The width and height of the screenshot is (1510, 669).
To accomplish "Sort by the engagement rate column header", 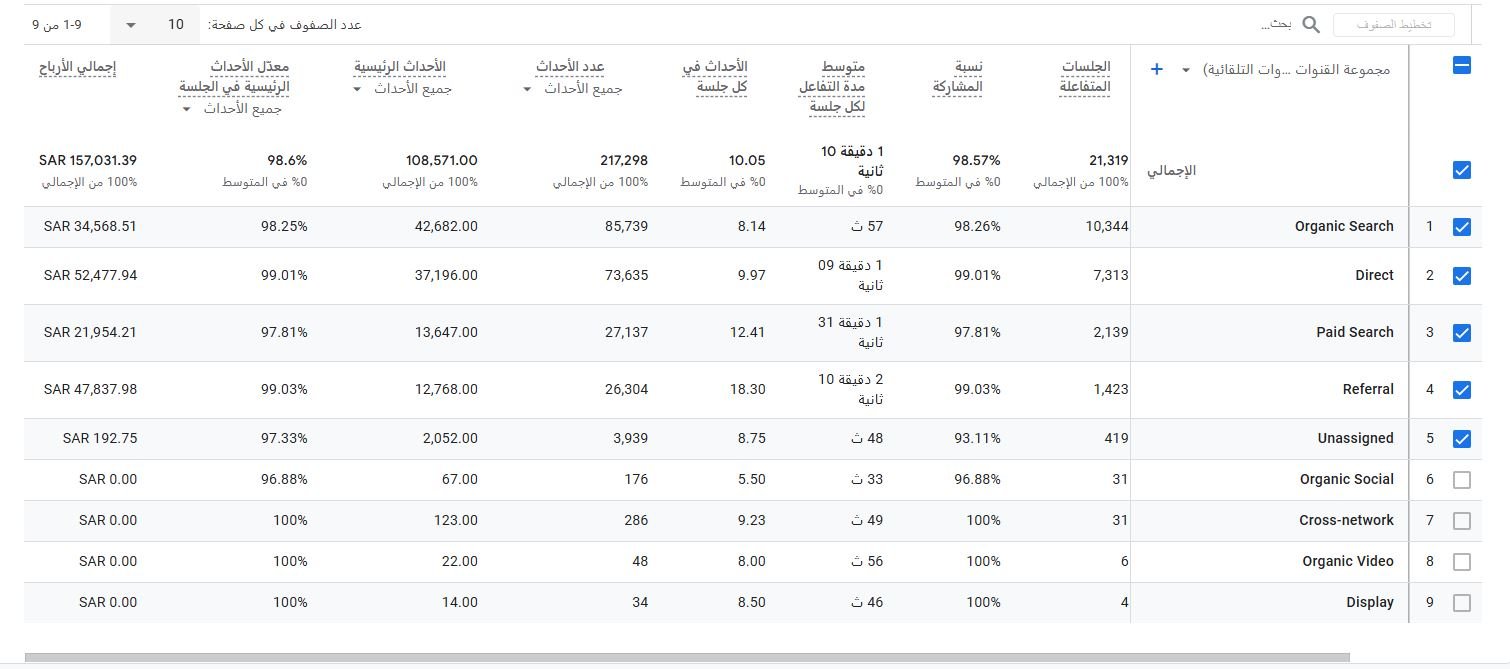I will point(957,77).
